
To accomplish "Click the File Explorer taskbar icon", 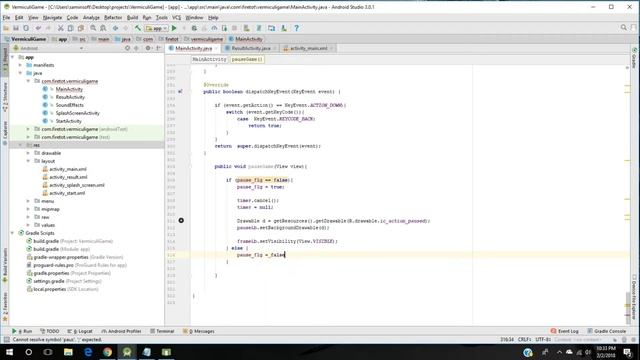I will coord(68,352).
